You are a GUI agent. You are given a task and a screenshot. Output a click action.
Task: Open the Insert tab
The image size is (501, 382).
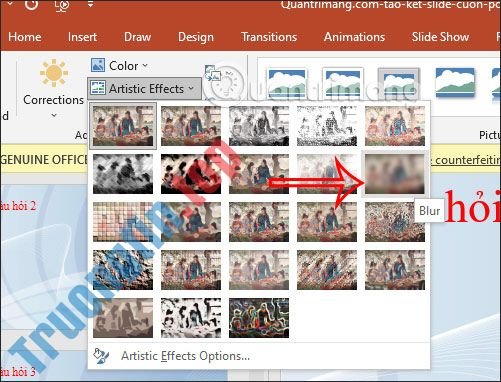tap(82, 37)
